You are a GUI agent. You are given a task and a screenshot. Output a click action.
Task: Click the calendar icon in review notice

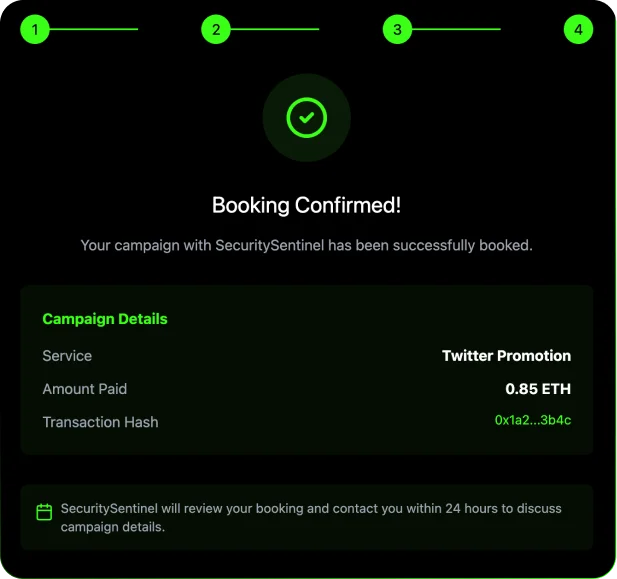[x=44, y=513]
